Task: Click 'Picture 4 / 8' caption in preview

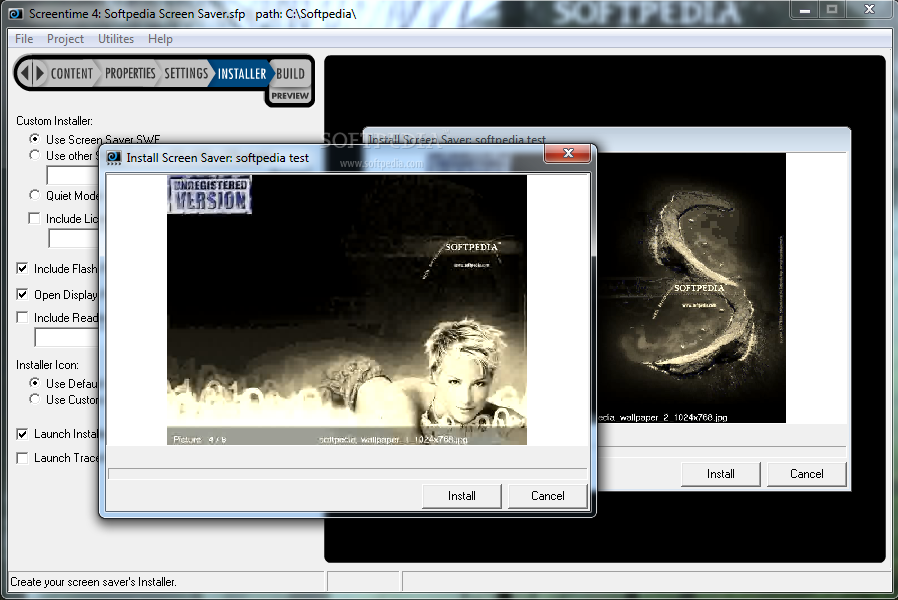Action: click(200, 440)
